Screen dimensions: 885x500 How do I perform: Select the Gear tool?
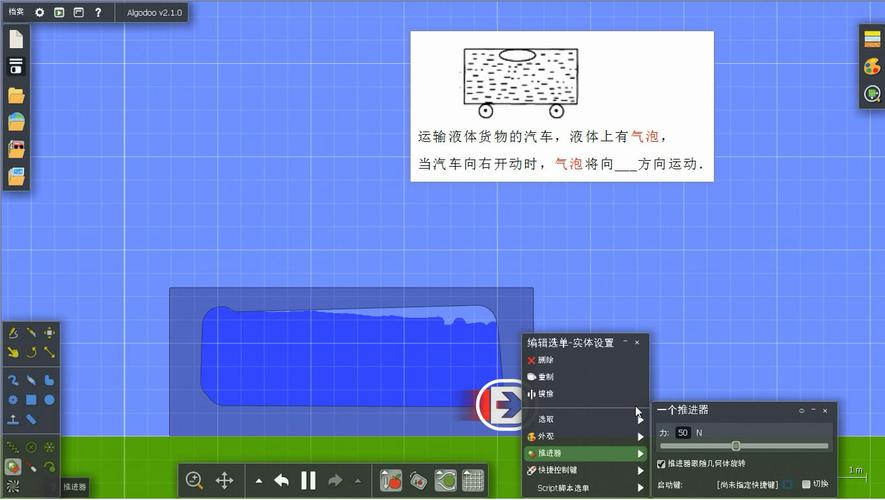pyautogui.click(x=13, y=400)
